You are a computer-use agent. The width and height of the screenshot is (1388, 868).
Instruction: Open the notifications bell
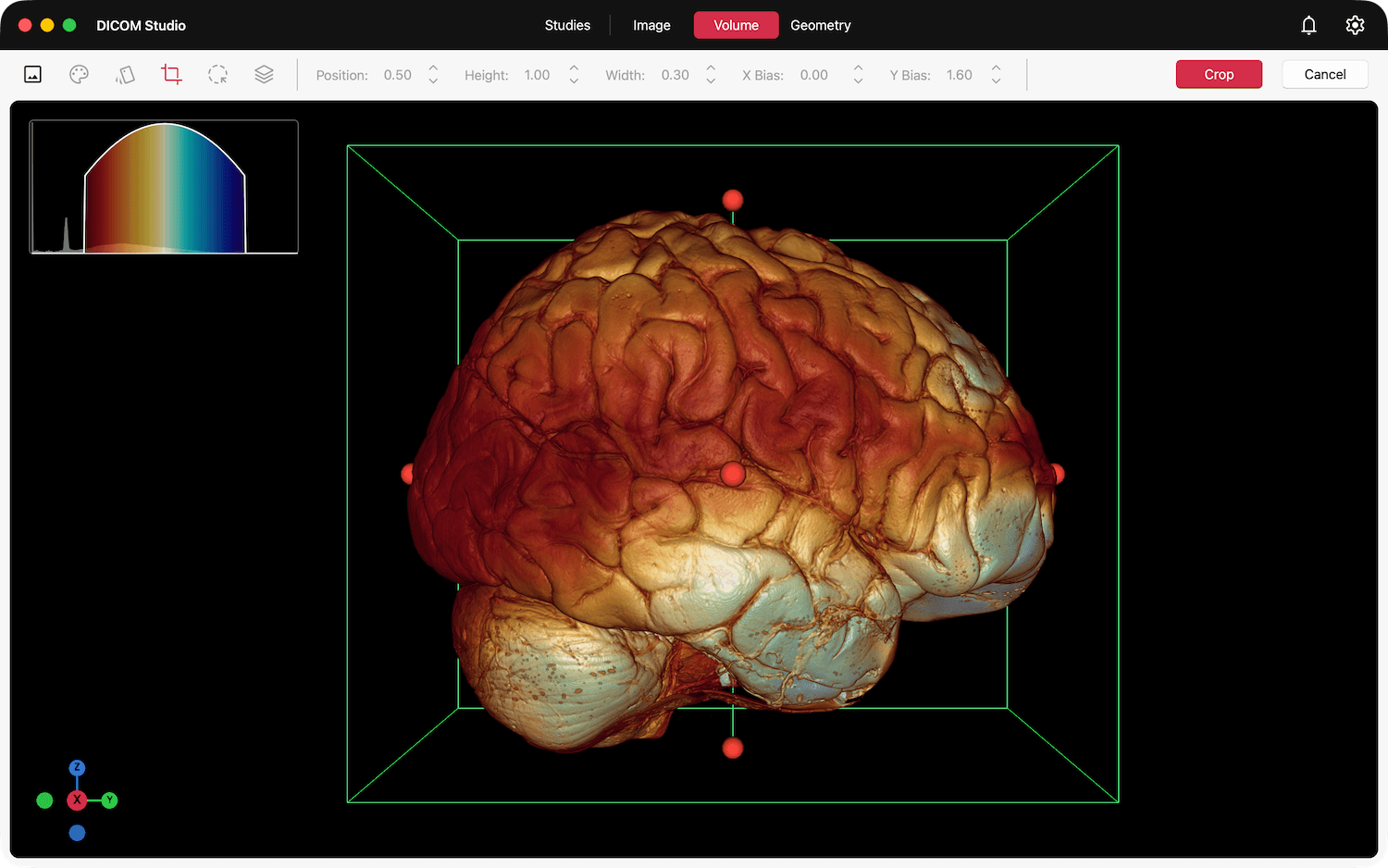click(x=1308, y=25)
